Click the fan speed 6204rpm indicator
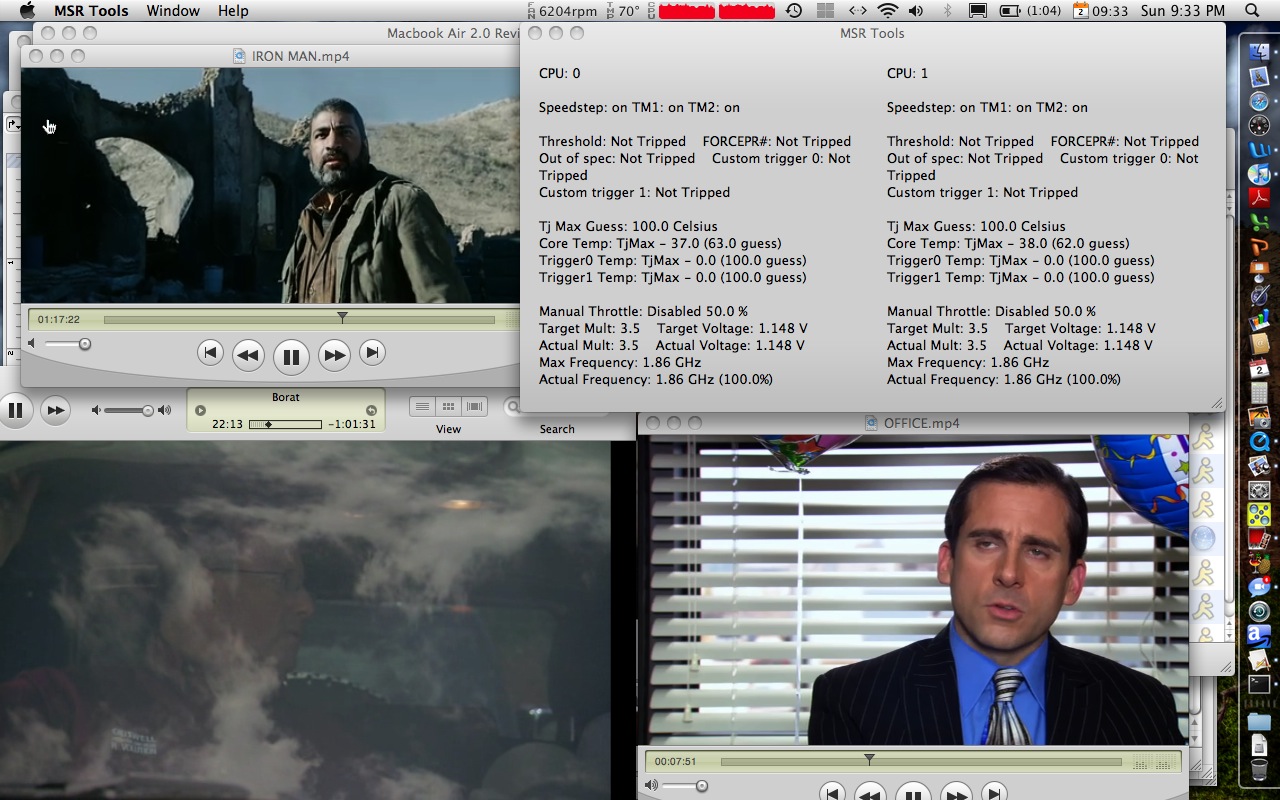 coord(562,11)
